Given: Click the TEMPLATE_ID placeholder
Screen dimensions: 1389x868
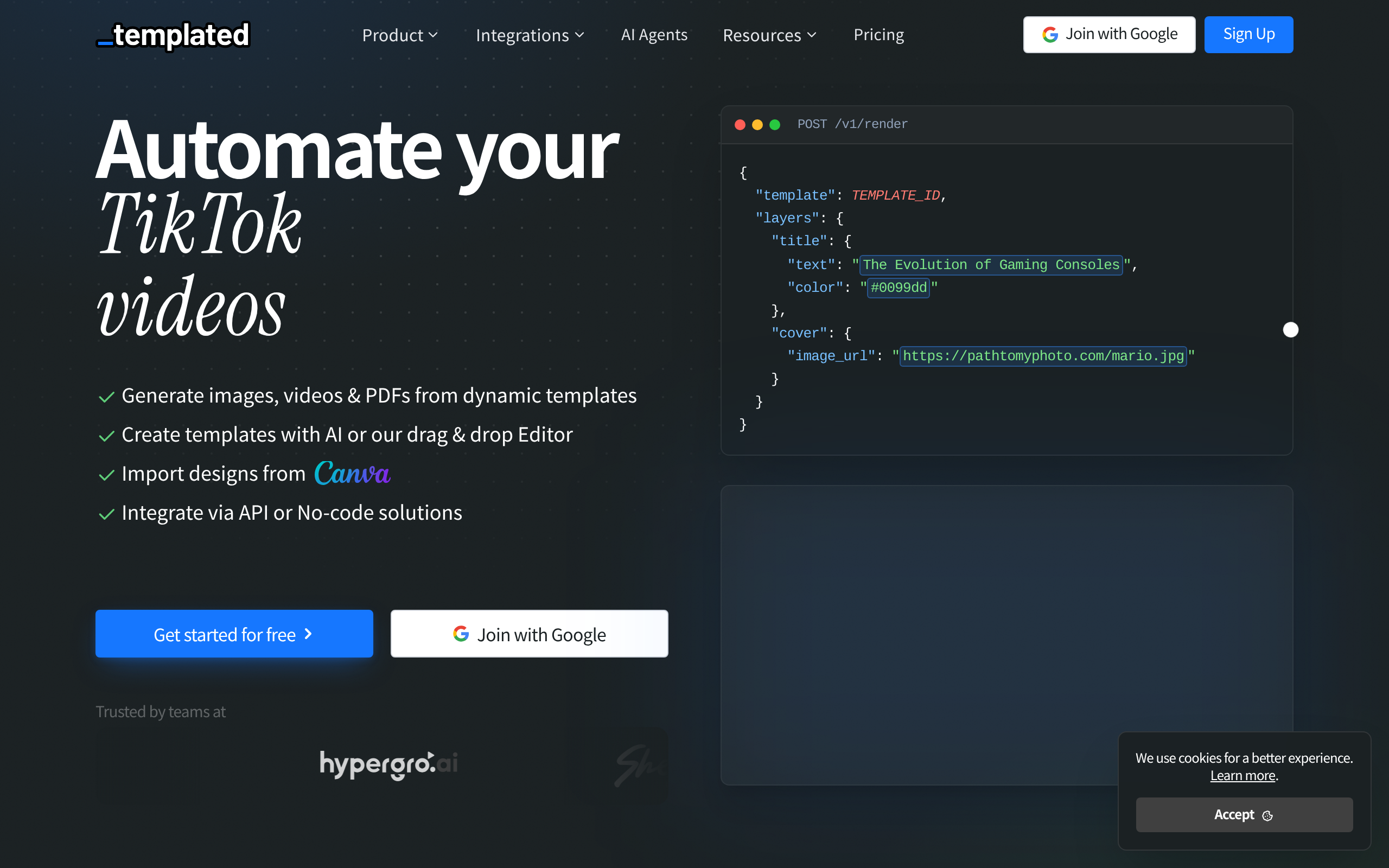Looking at the screenshot, I should pos(895,195).
